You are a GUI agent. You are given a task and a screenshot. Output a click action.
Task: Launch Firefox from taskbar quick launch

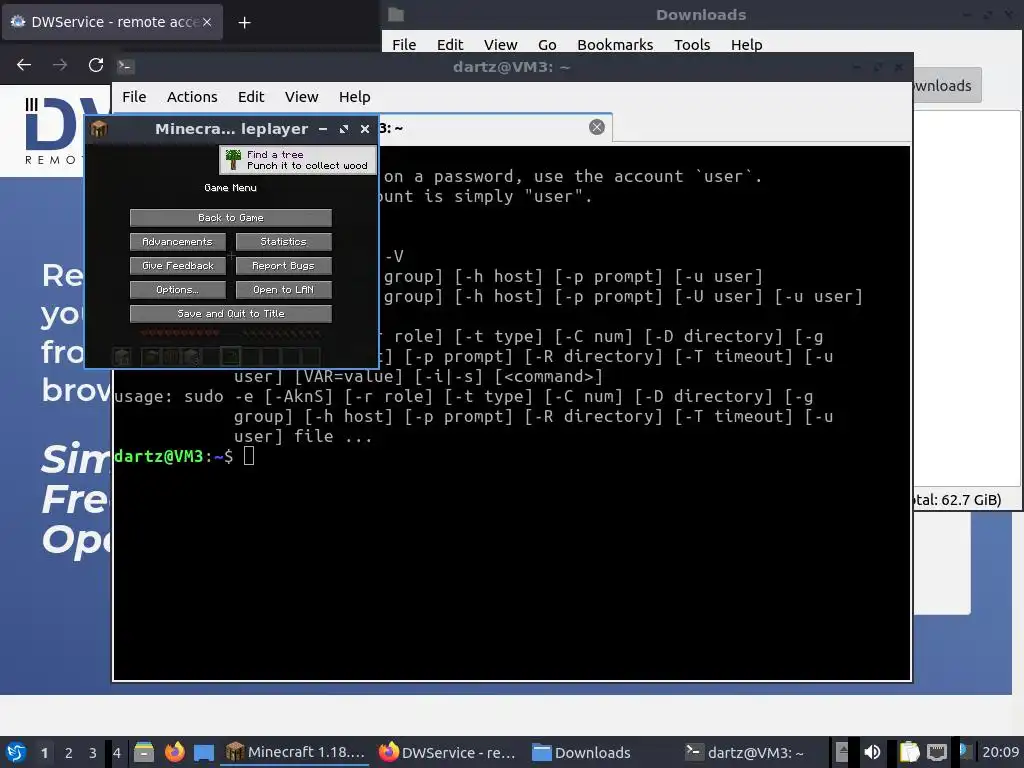tap(174, 752)
